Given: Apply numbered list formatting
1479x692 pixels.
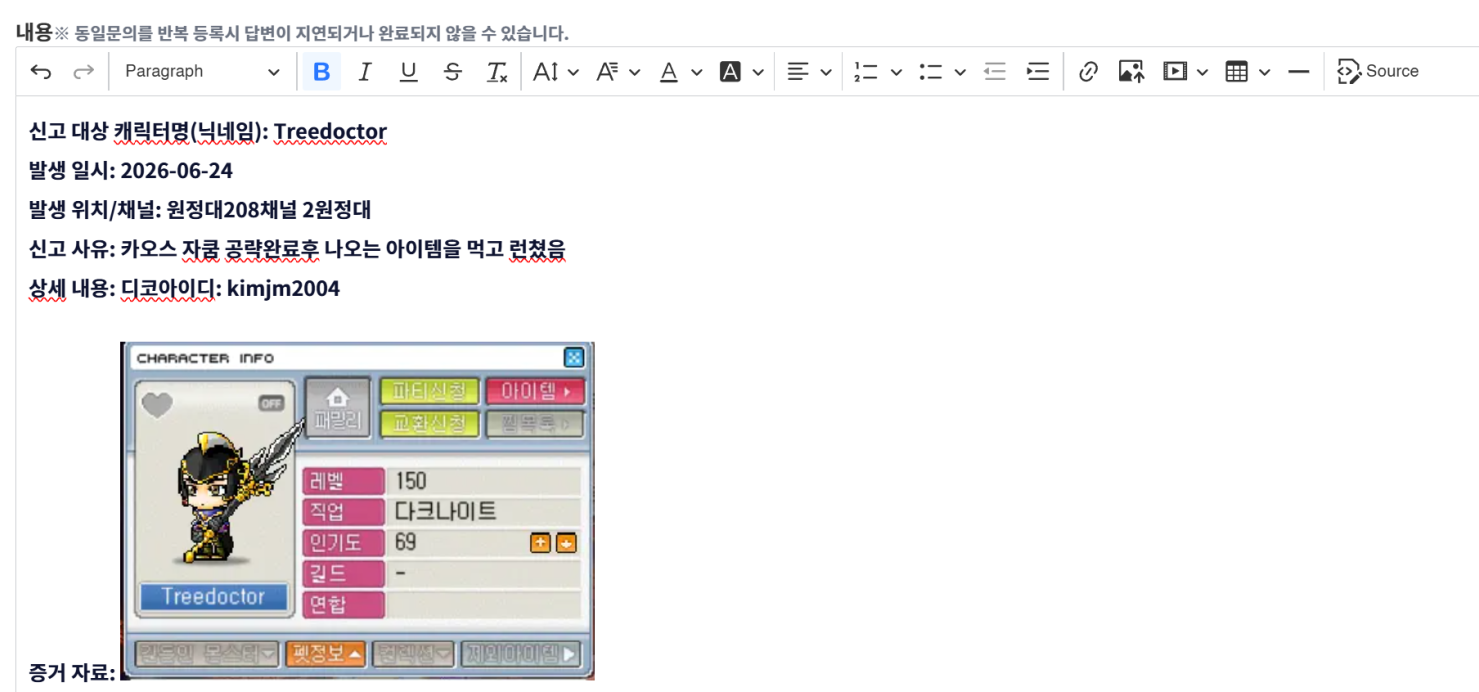Looking at the screenshot, I should (x=866, y=71).
